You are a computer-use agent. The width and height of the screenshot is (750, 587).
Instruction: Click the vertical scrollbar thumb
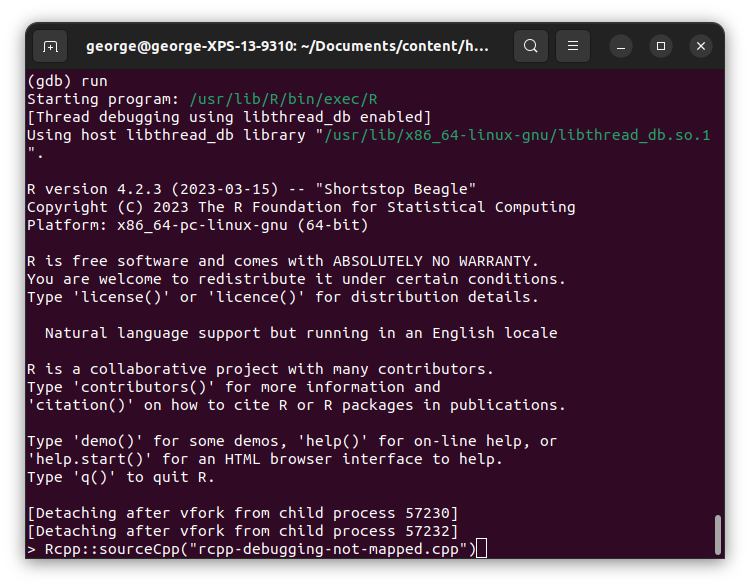(x=717, y=534)
